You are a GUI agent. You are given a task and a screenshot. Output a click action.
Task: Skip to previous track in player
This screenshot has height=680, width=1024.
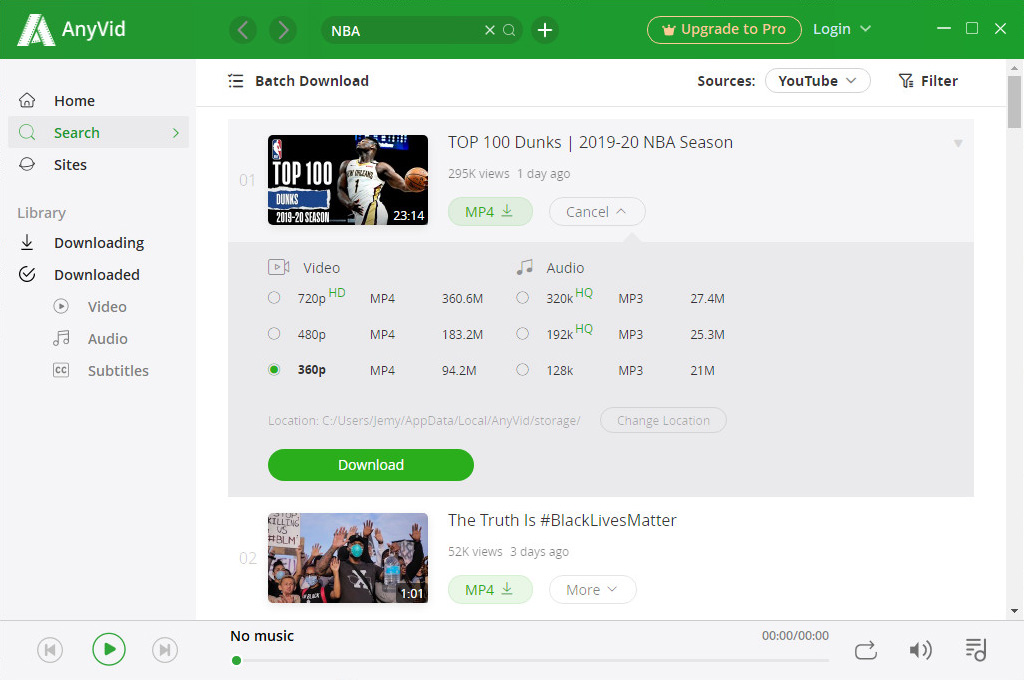pyautogui.click(x=50, y=650)
